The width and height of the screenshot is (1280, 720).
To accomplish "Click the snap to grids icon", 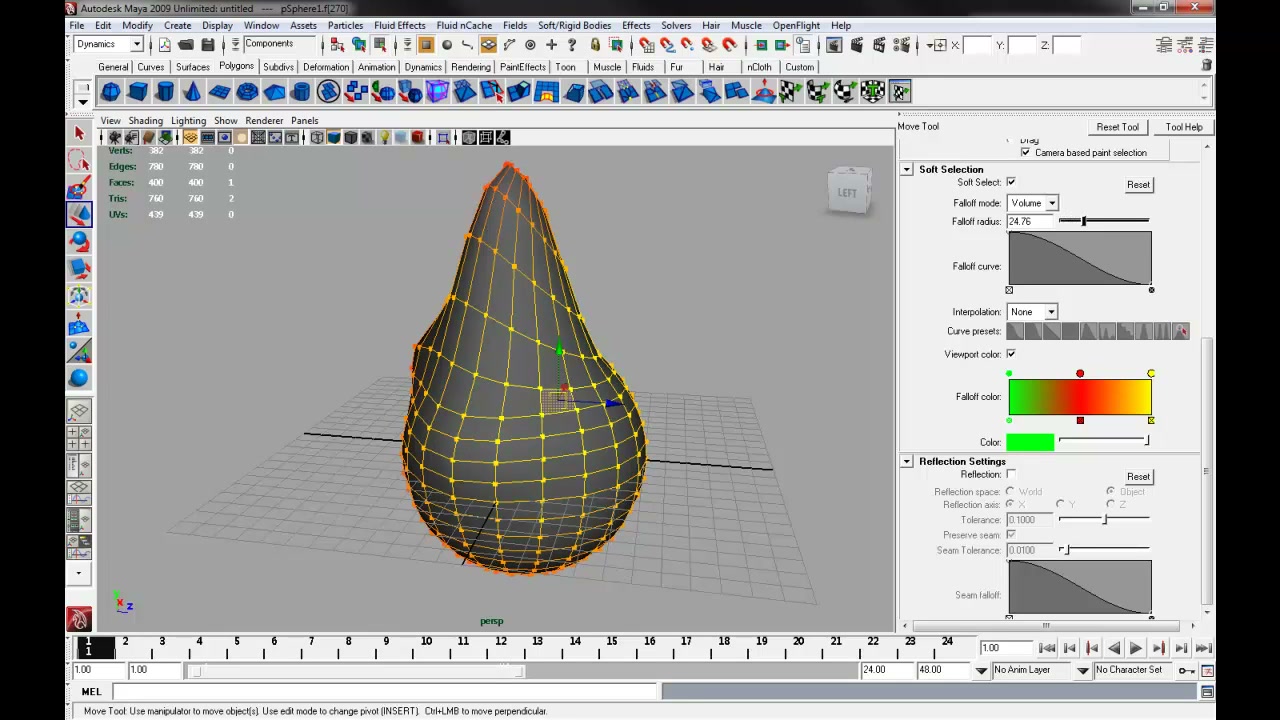I will pos(647,45).
